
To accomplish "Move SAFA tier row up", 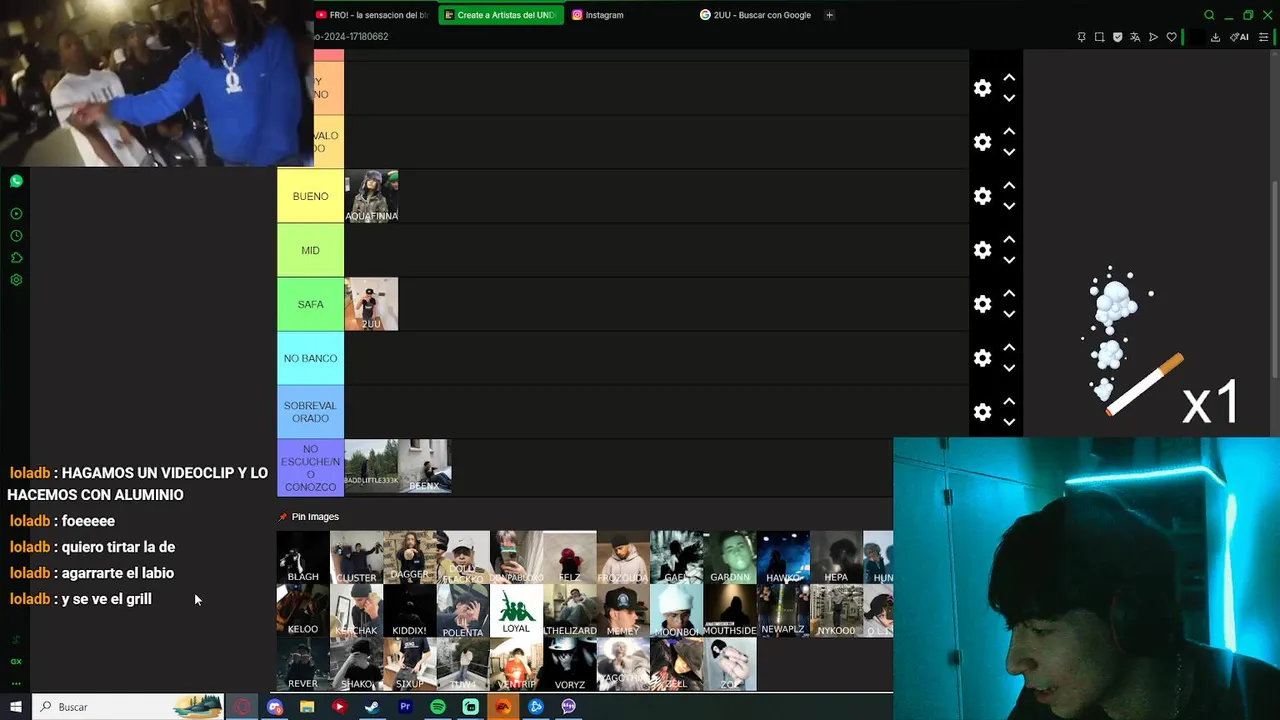I will coord(1009,293).
